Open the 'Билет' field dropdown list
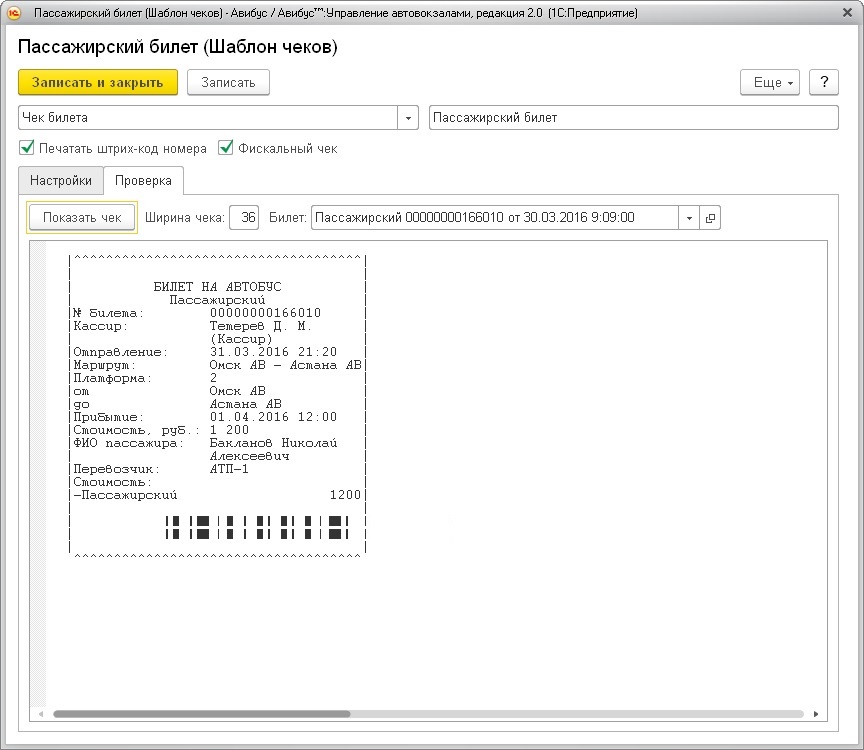864x750 pixels. tap(688, 218)
